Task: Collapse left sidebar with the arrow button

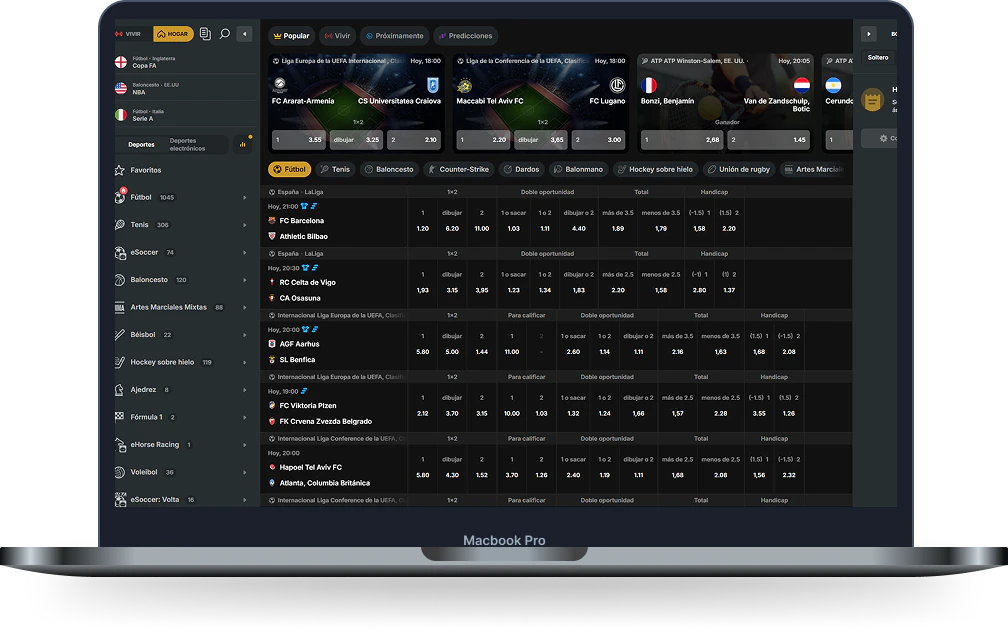Action: [244, 33]
